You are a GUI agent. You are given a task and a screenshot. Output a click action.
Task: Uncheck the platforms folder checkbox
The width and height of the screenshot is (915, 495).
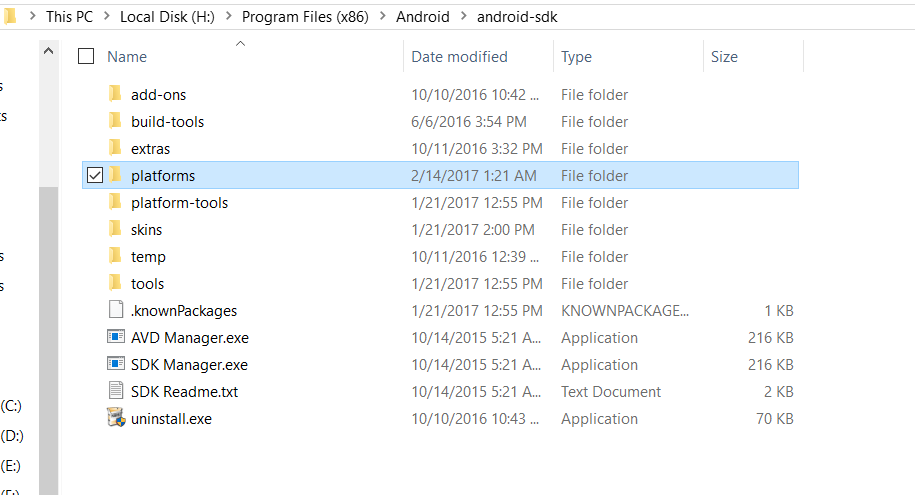(x=95, y=176)
